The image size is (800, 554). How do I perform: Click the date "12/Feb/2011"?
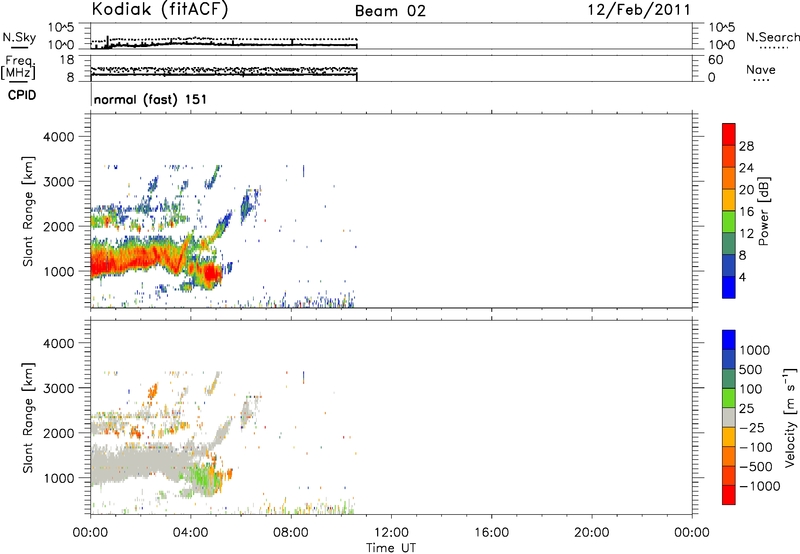639,10
